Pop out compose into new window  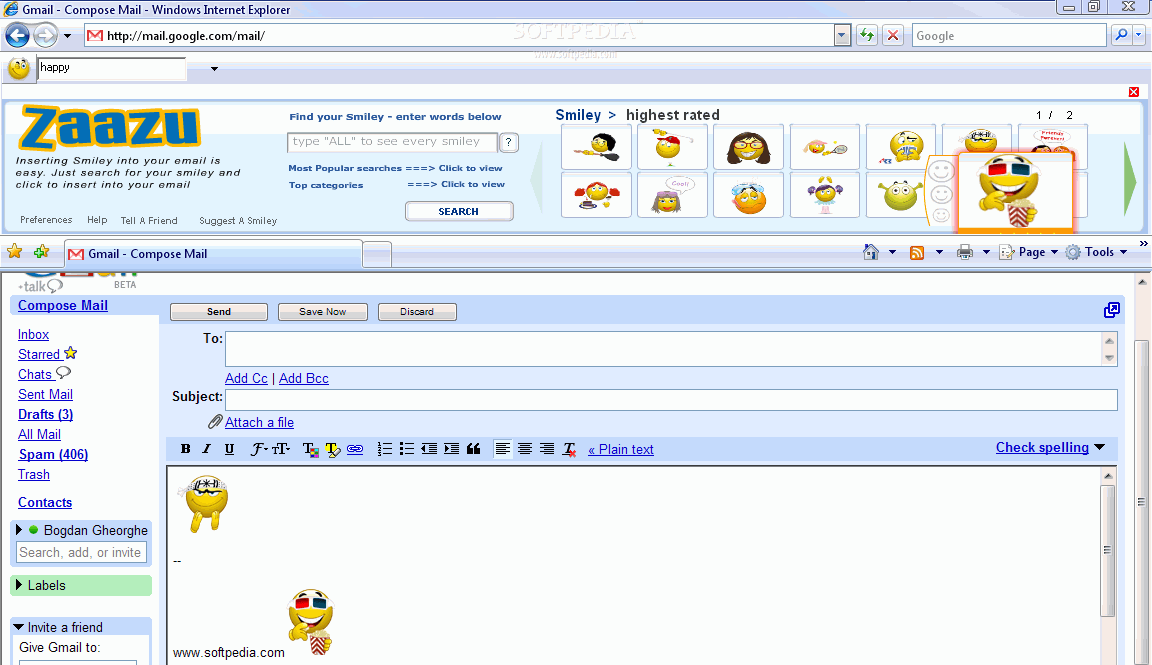[1112, 310]
